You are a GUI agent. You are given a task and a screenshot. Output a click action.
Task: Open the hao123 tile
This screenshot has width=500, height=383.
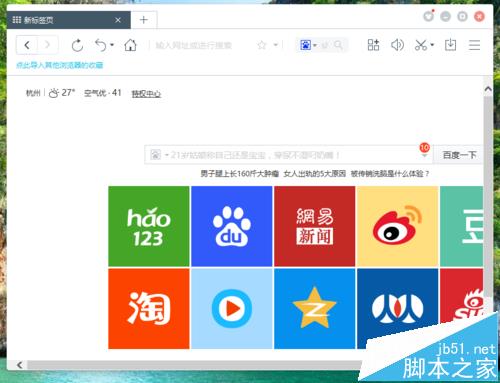click(149, 226)
